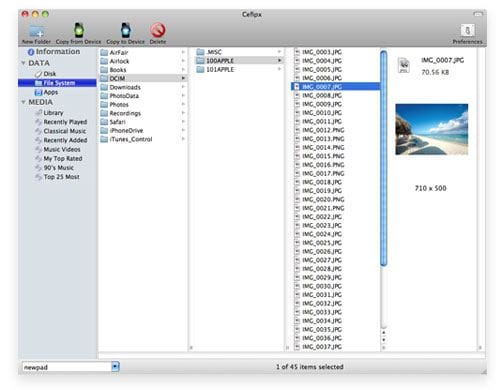The width and height of the screenshot is (500, 390).
Task: Click the Airlock folder icon
Action: point(104,61)
